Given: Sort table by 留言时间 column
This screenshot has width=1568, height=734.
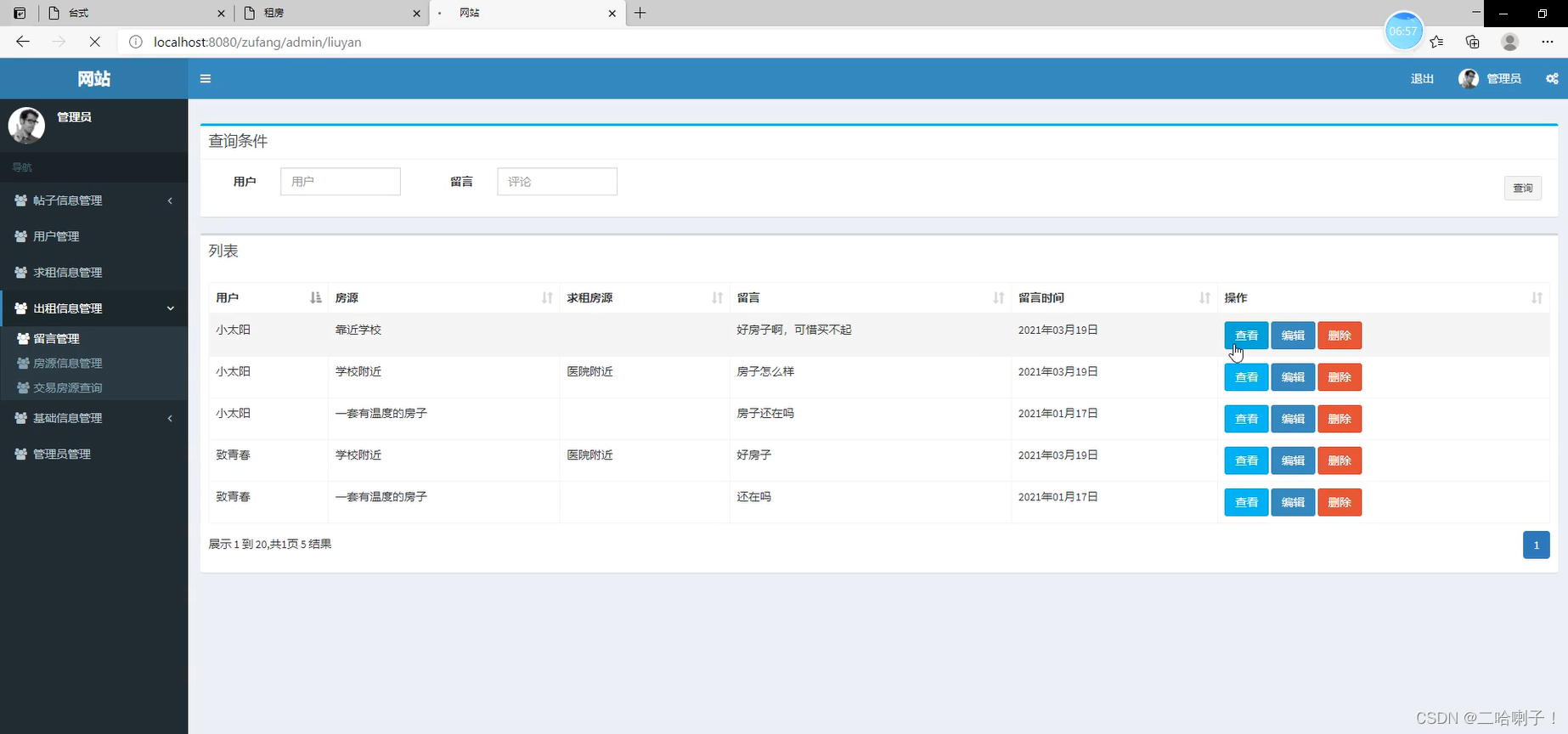Looking at the screenshot, I should pos(1114,298).
